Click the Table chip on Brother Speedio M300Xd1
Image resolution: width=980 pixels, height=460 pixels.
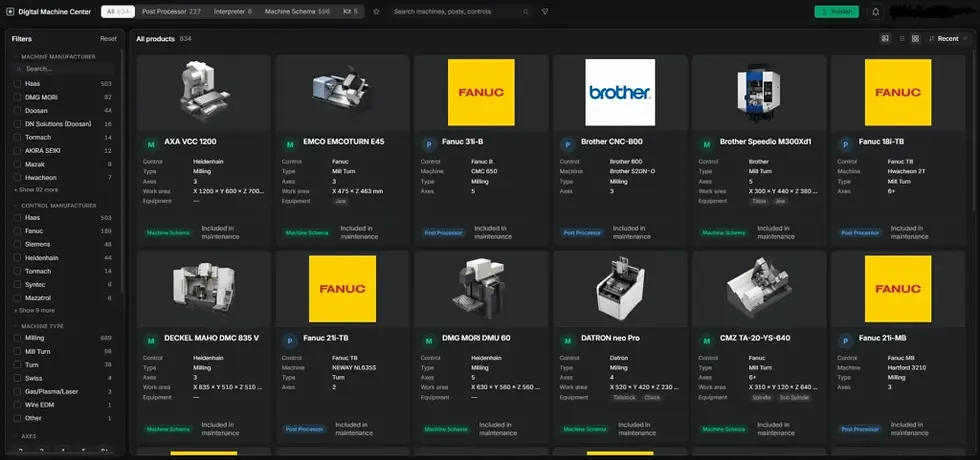pyautogui.click(x=759, y=201)
